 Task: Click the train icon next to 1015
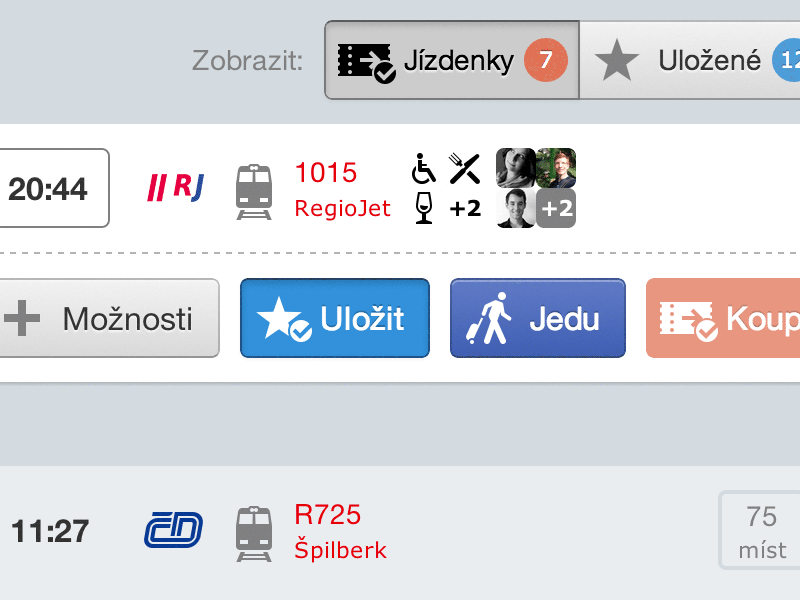[x=254, y=190]
